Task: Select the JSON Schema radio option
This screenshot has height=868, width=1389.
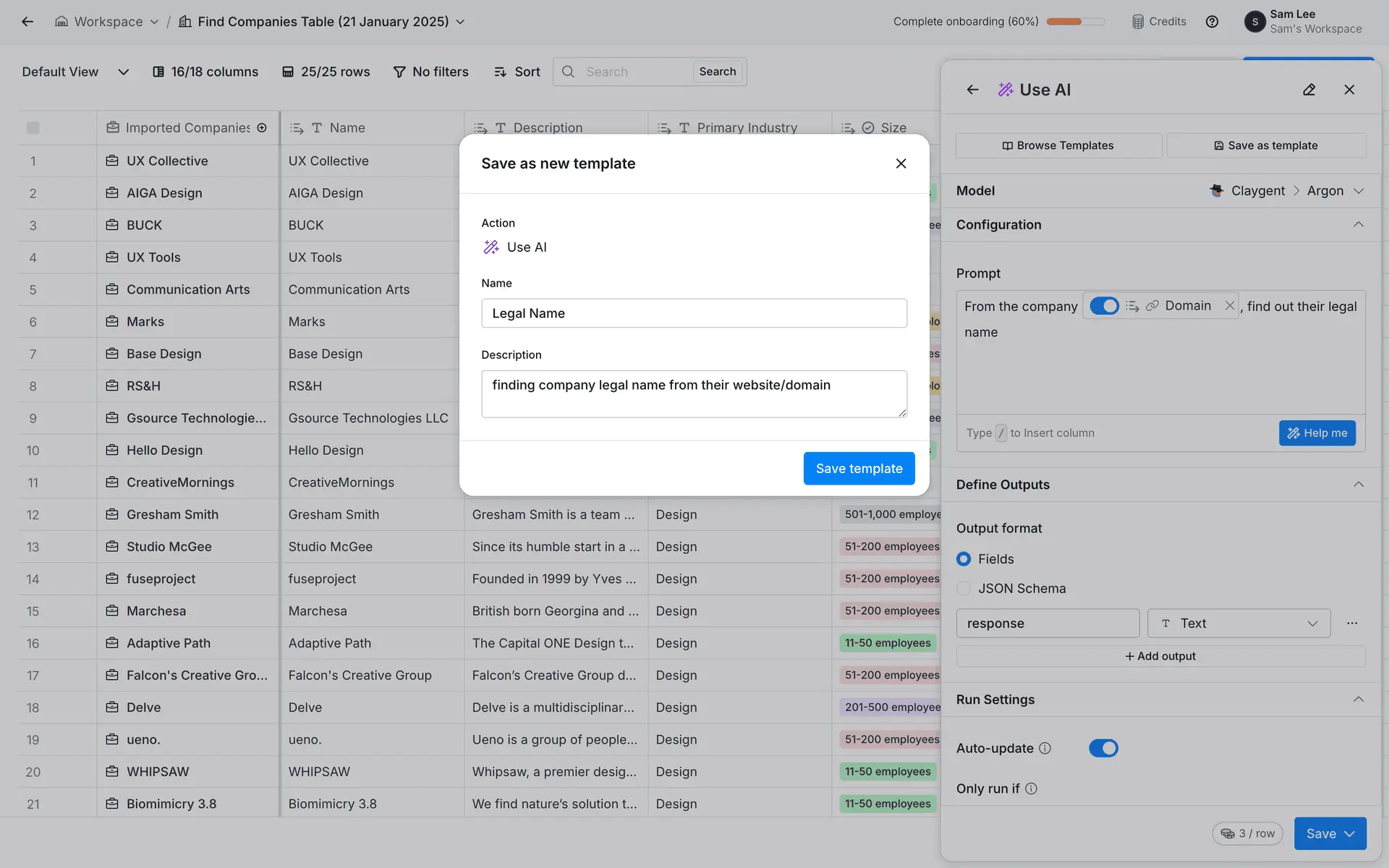Action: pos(964,588)
